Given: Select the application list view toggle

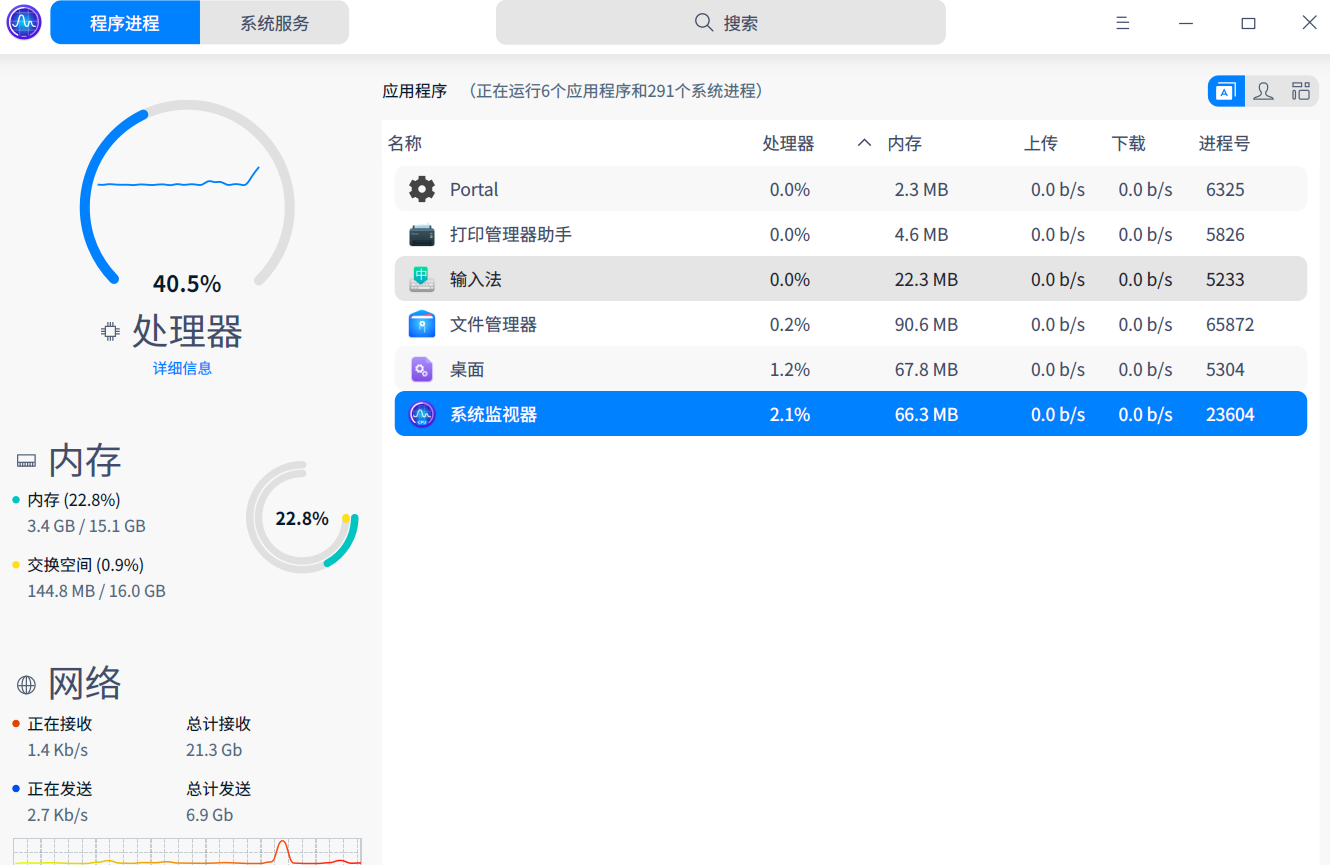Looking at the screenshot, I should (x=1225, y=90).
